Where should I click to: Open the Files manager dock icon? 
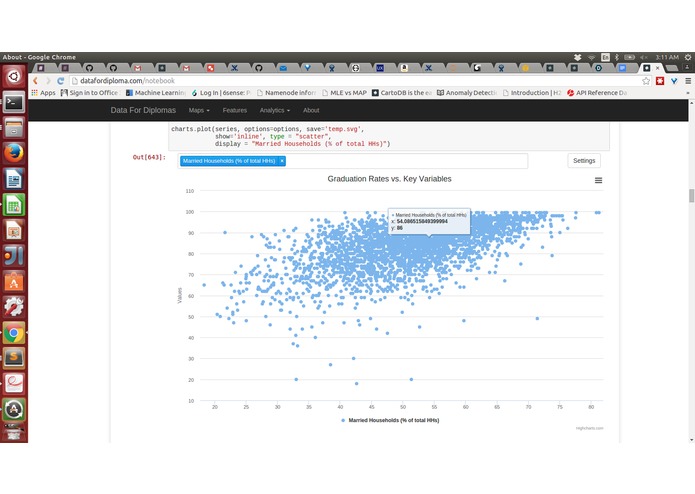(14, 128)
